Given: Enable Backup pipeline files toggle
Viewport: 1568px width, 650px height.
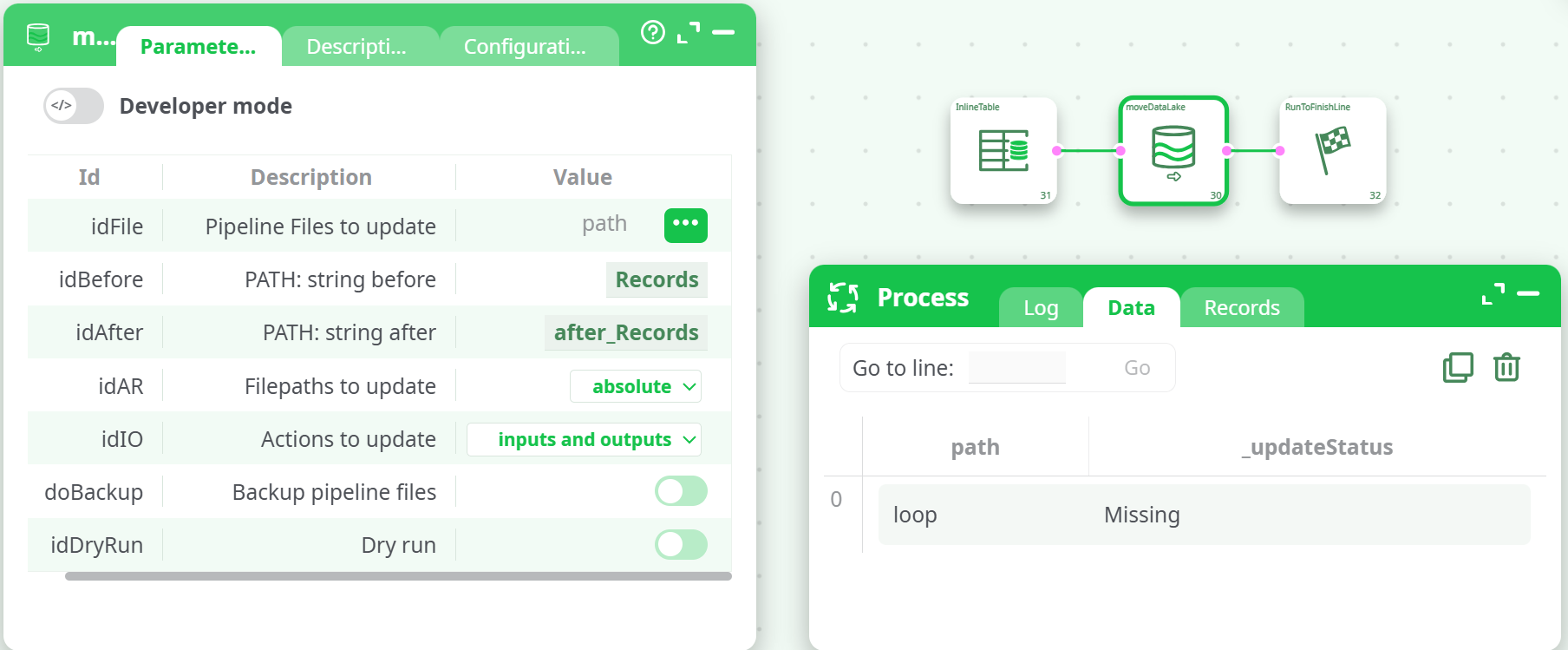Looking at the screenshot, I should click(681, 491).
